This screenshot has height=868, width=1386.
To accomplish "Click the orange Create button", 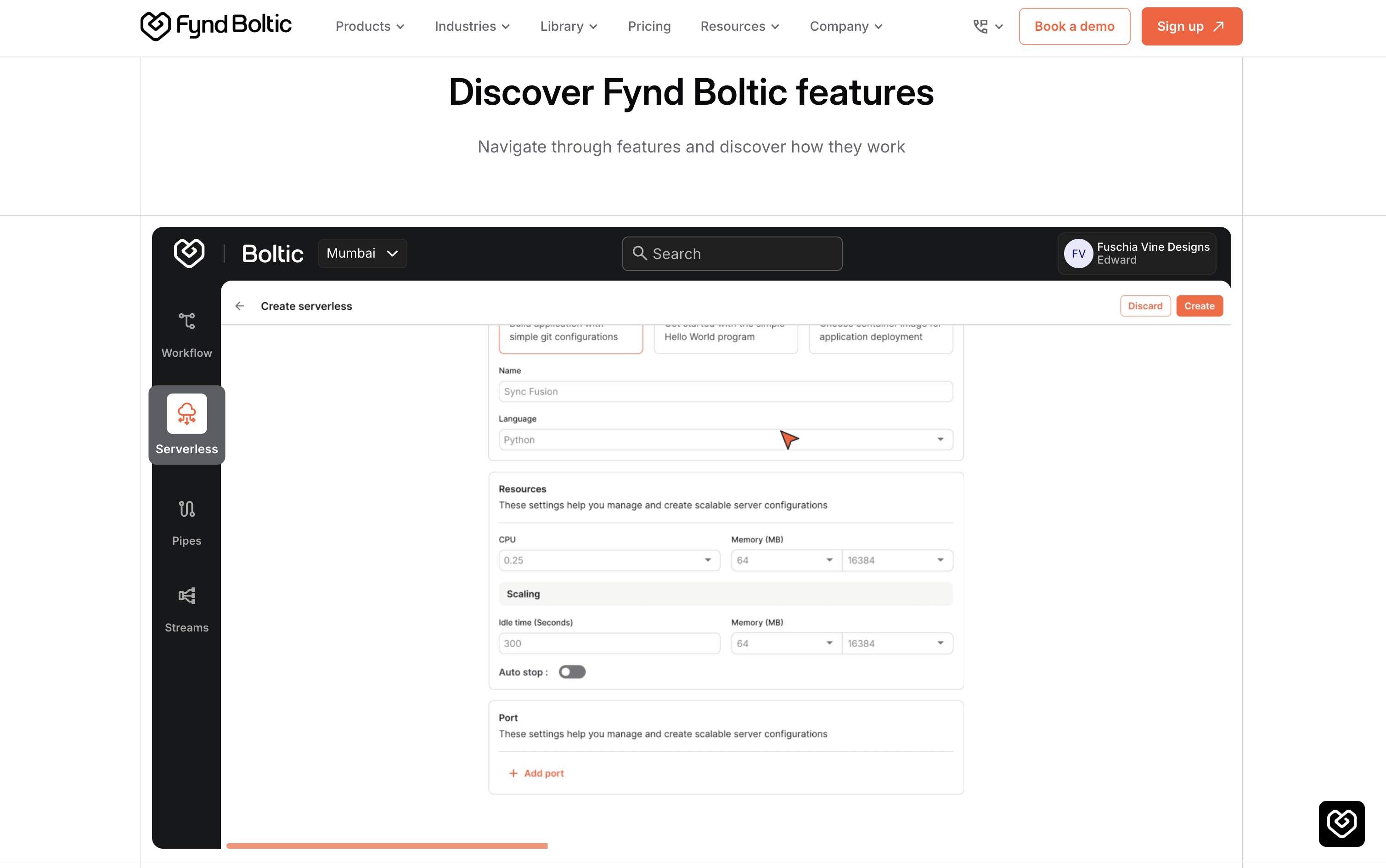I will click(x=1200, y=306).
